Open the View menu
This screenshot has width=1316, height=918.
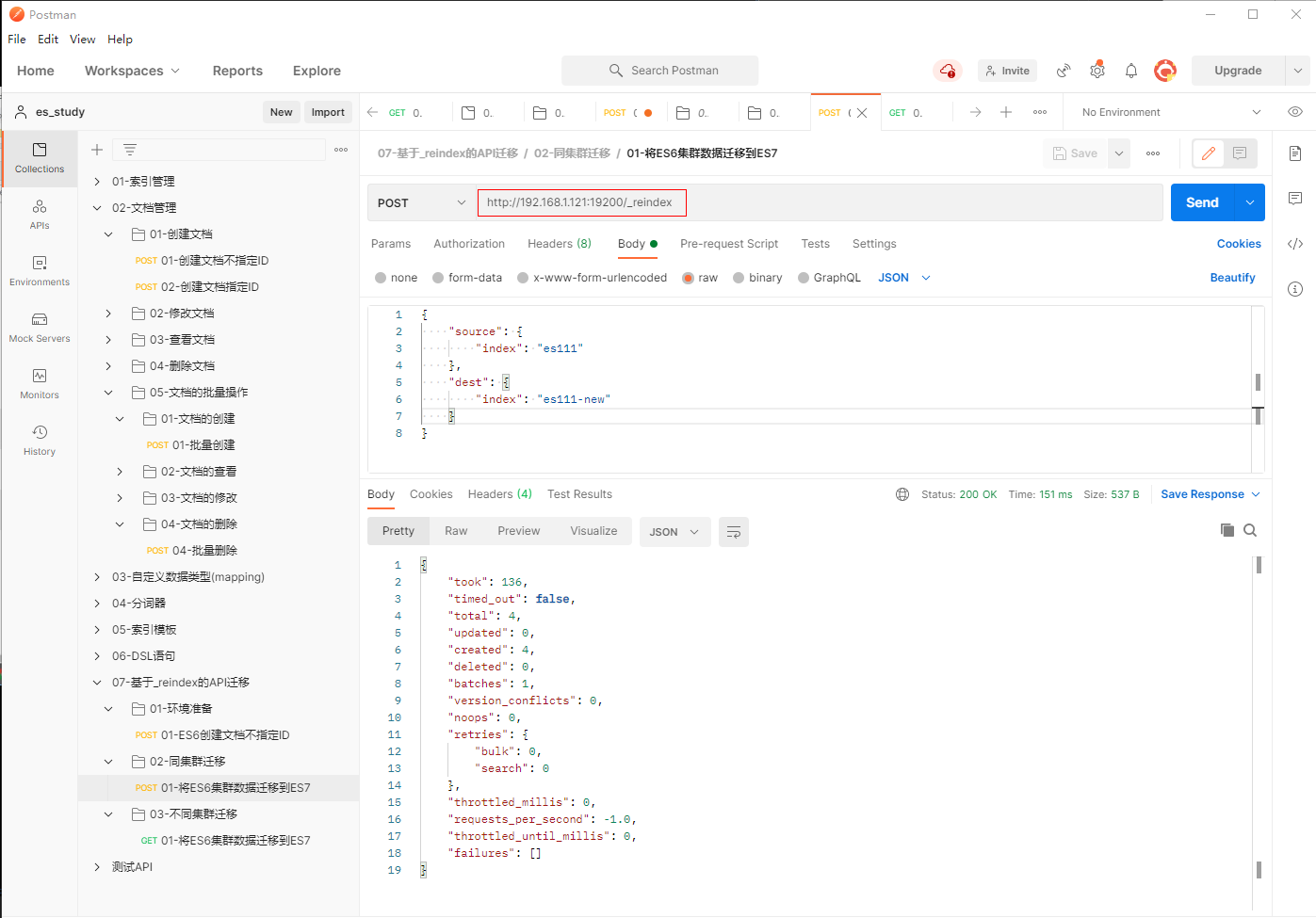tap(82, 40)
